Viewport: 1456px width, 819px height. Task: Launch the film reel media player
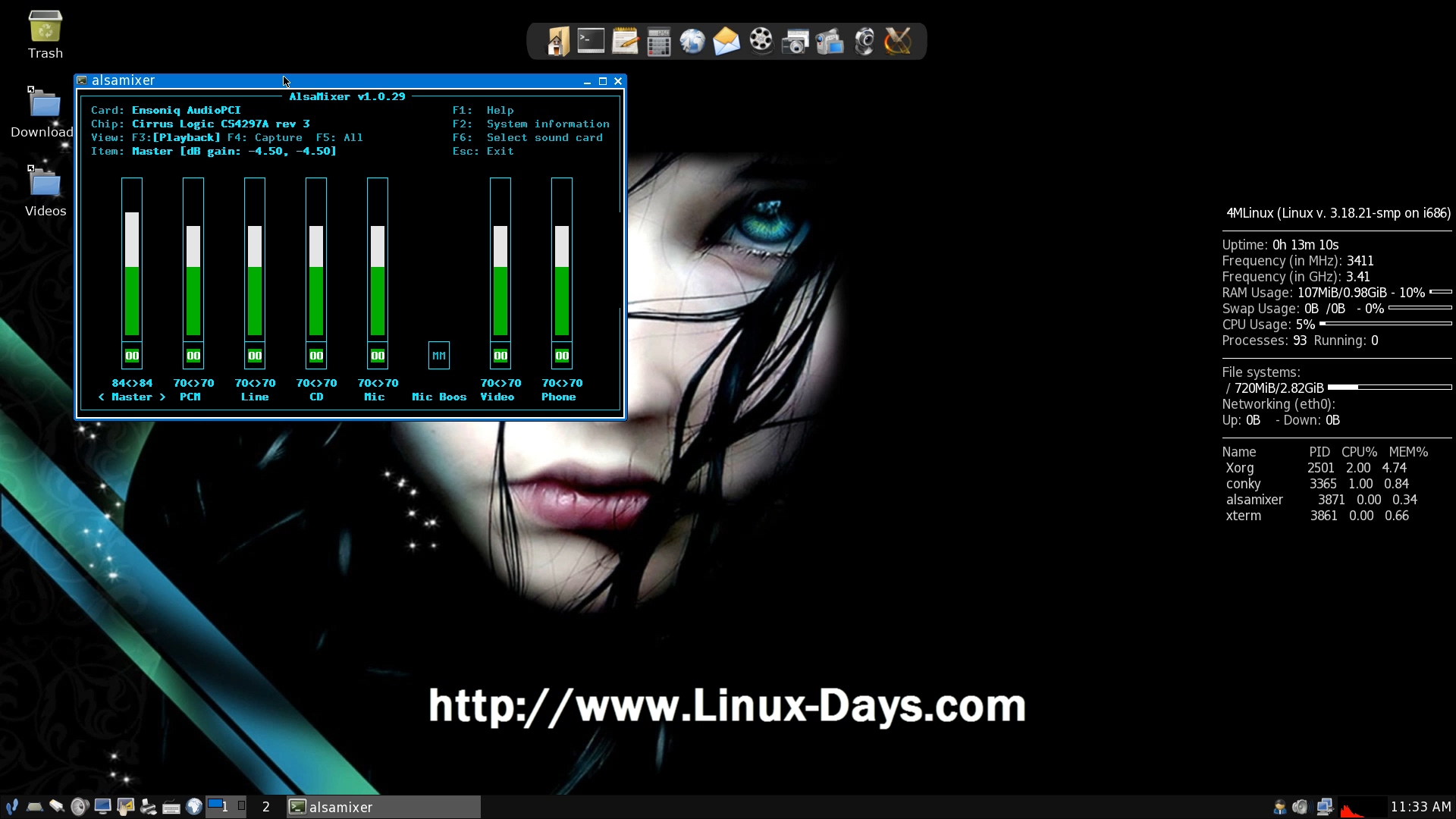point(761,40)
